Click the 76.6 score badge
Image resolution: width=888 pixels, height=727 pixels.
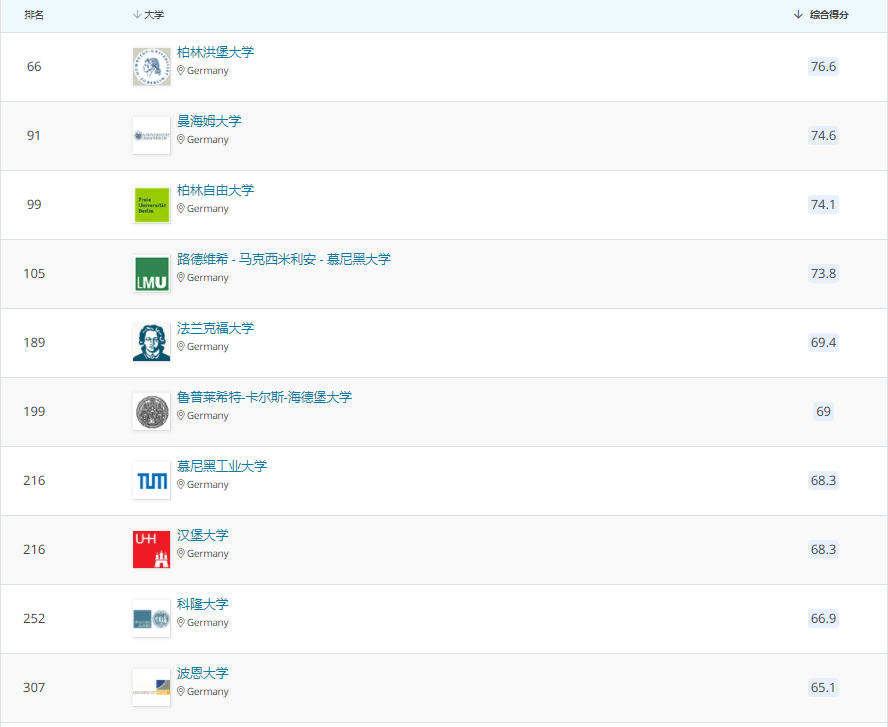(x=823, y=67)
